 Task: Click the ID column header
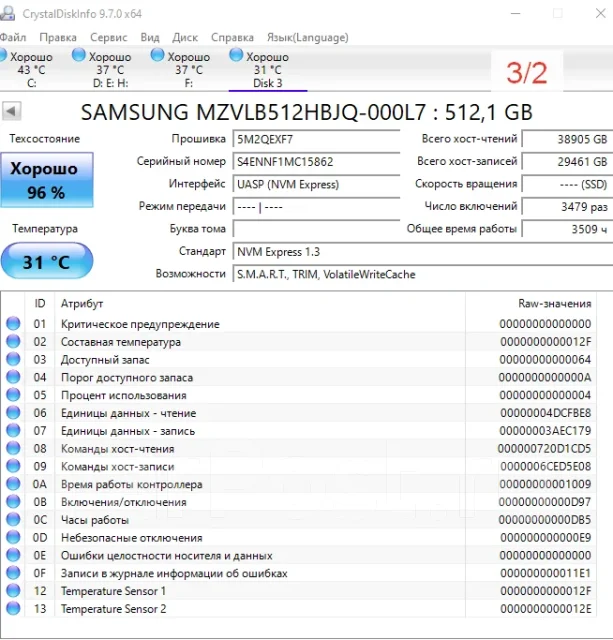(x=40, y=303)
